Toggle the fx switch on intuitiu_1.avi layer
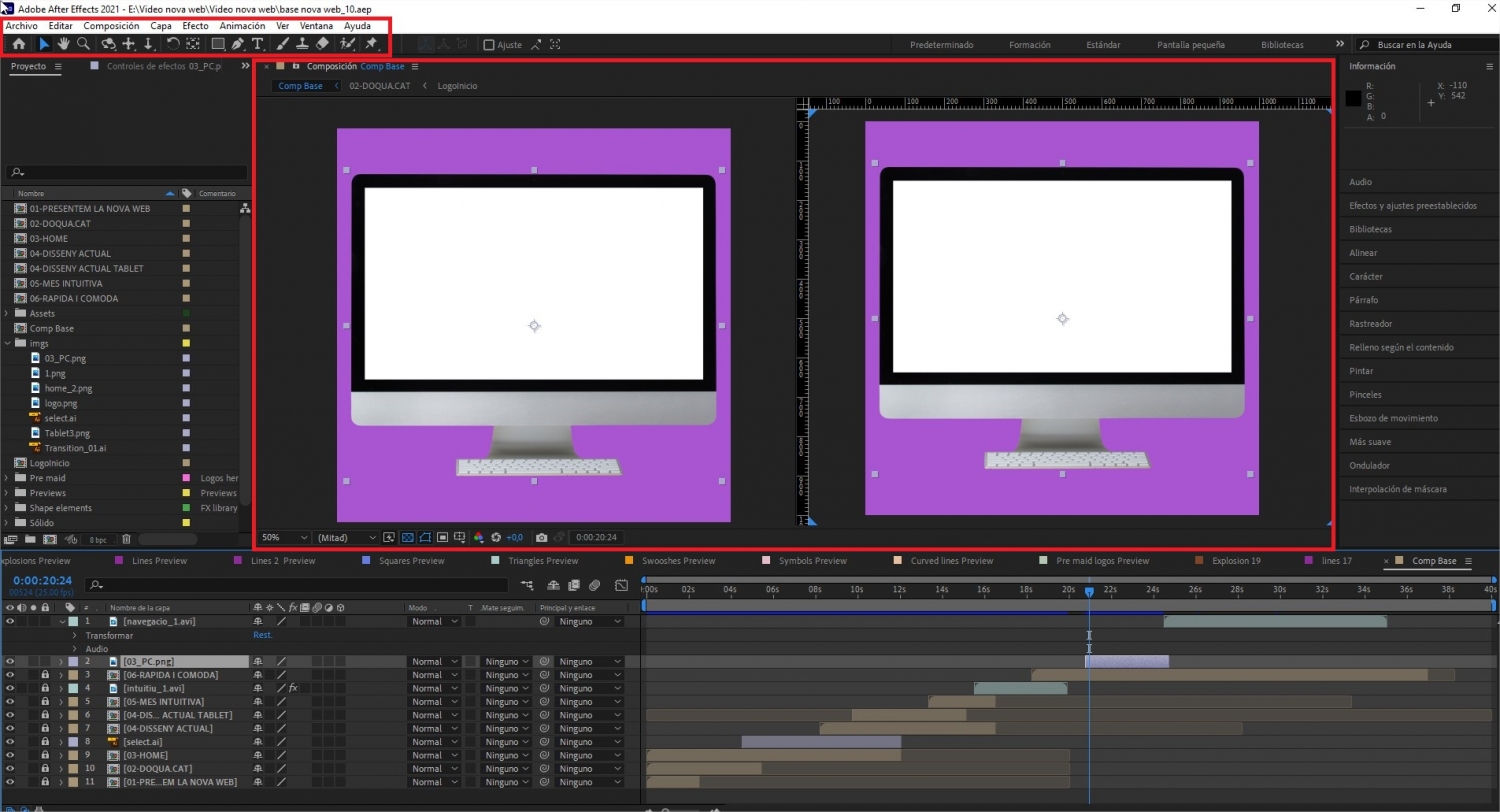Viewport: 1500px width, 812px height. tap(293, 688)
